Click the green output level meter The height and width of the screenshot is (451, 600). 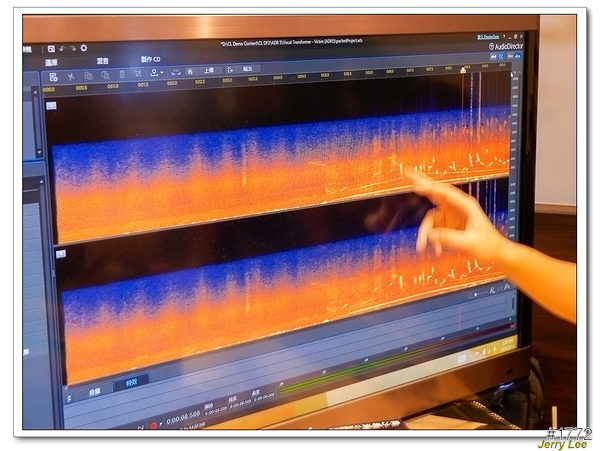coord(358,370)
